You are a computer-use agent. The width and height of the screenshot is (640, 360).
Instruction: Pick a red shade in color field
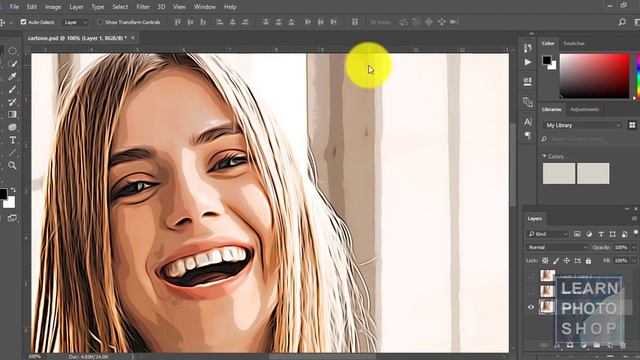[x=594, y=76]
